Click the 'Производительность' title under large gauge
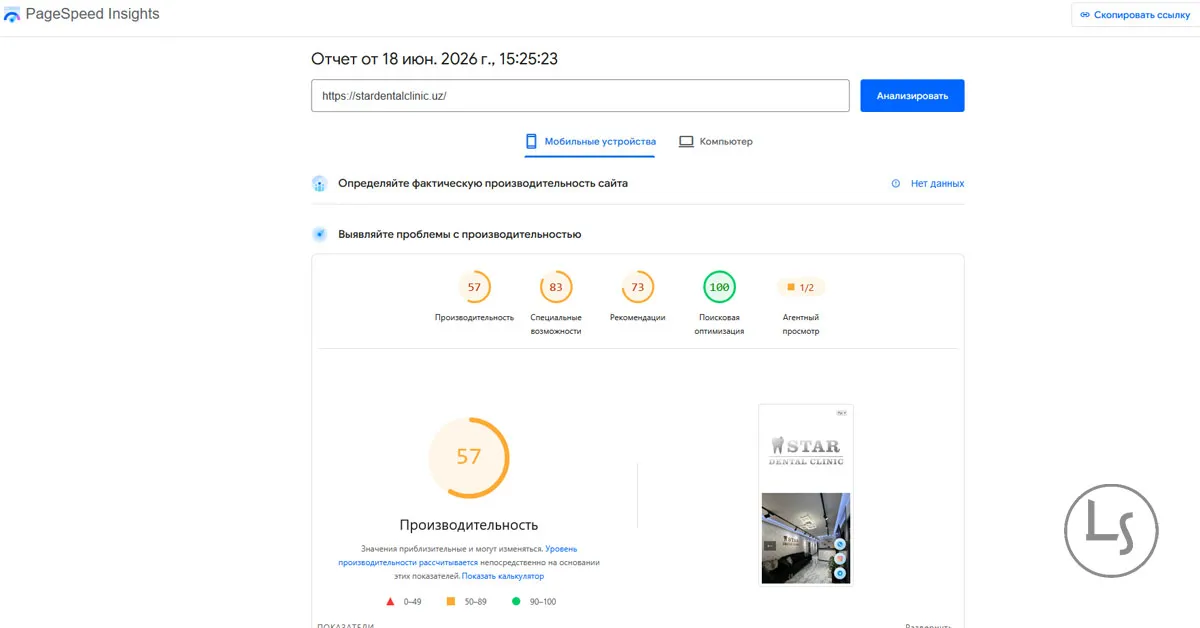Screen dimensions: 1200x628 [469, 525]
